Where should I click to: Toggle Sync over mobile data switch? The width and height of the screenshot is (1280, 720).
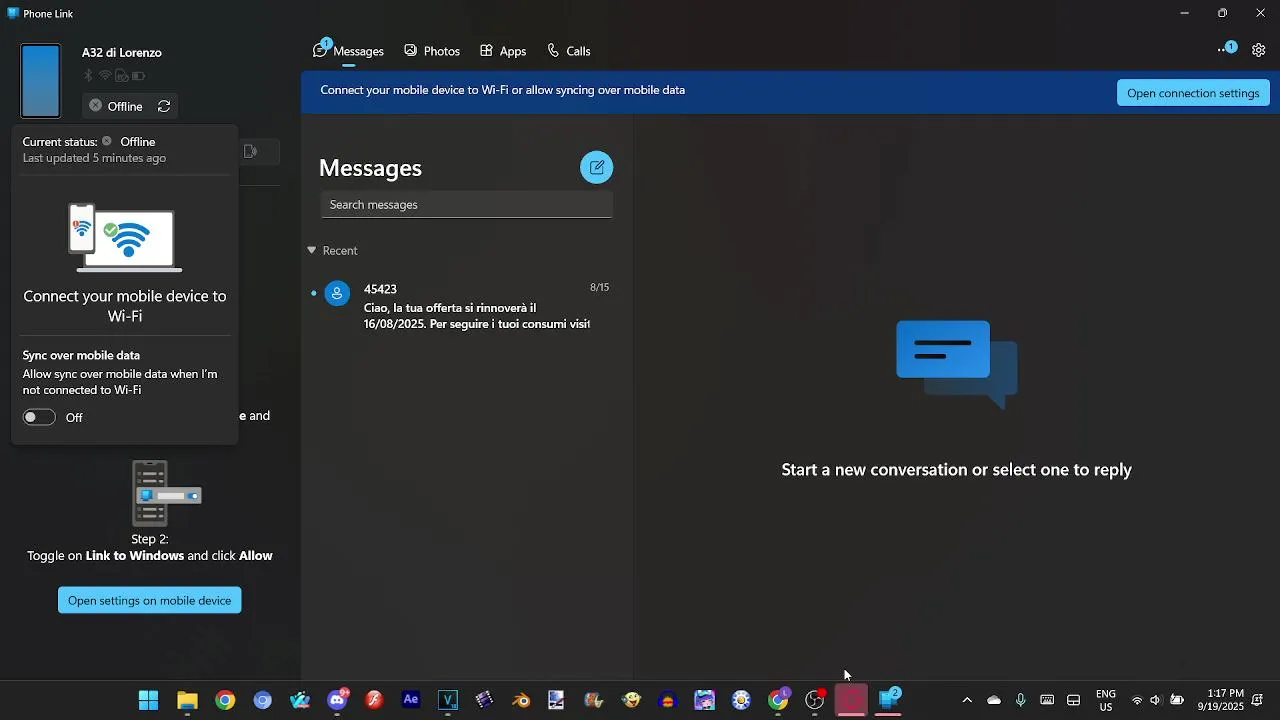[x=39, y=417]
